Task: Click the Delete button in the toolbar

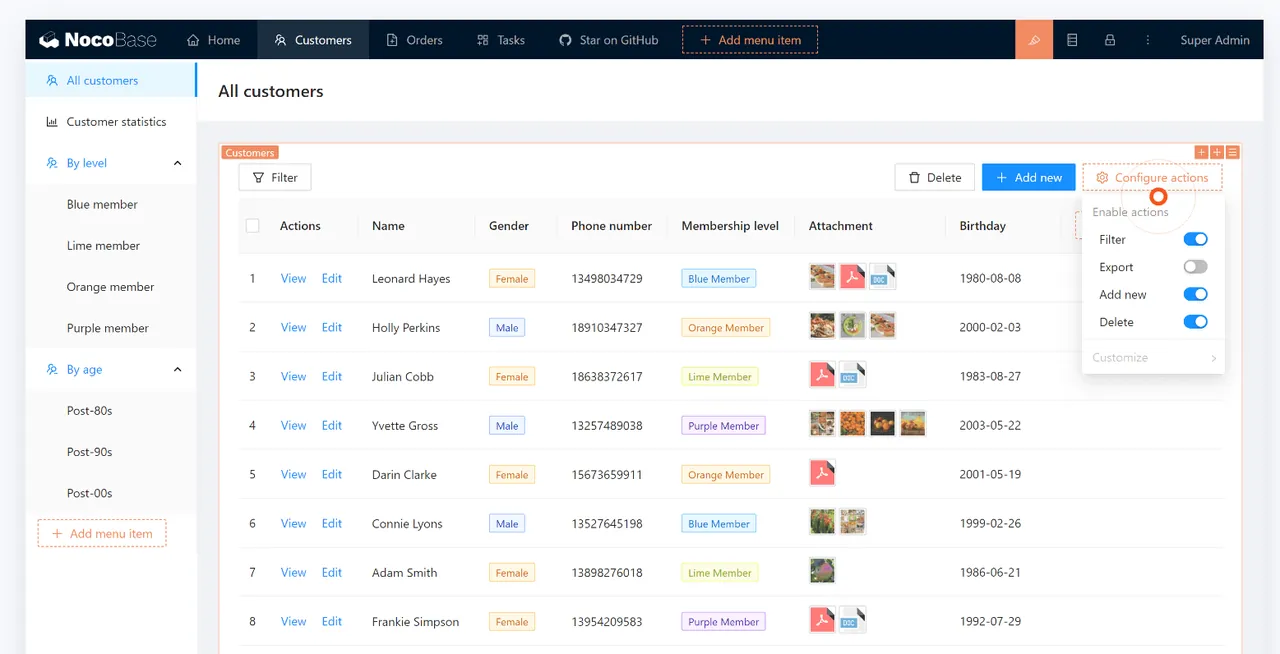Action: click(934, 177)
